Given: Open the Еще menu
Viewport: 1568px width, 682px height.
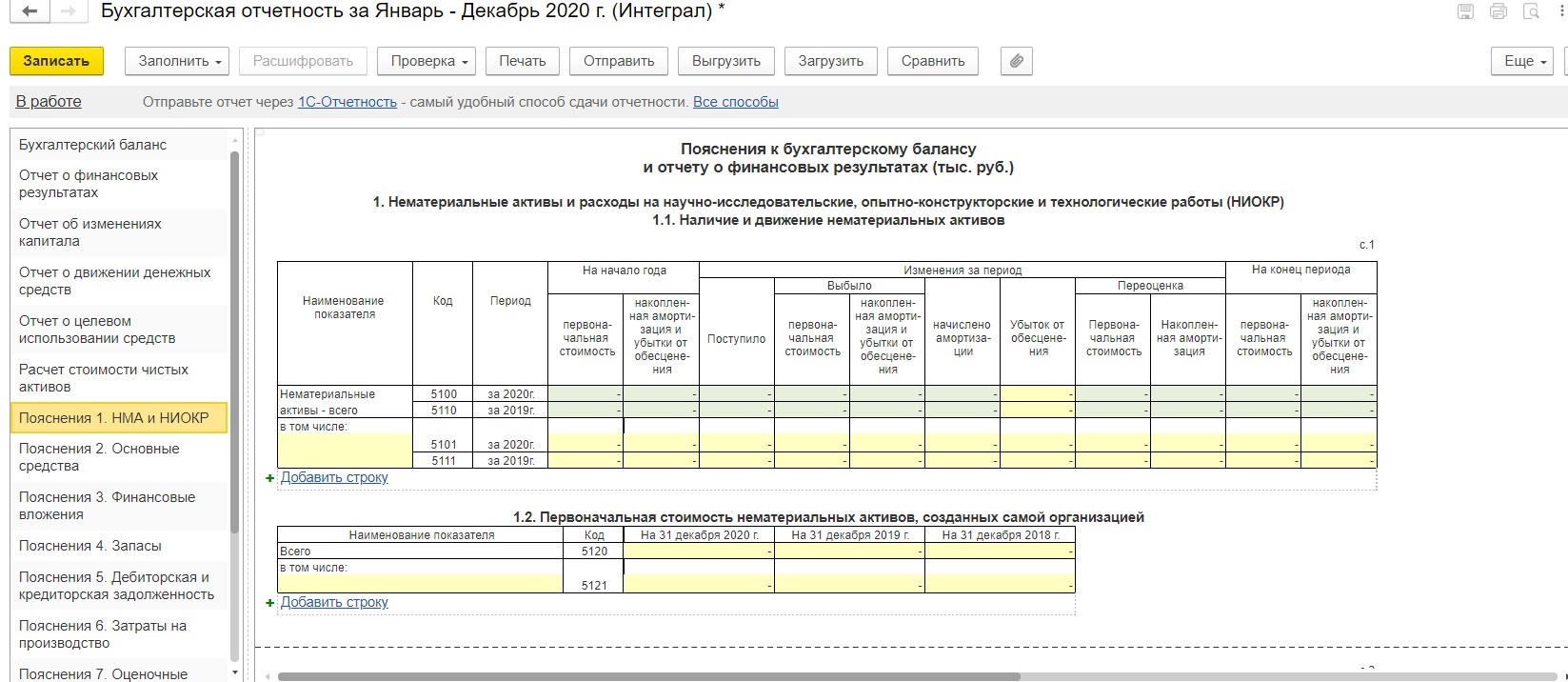Looking at the screenshot, I should point(1522,61).
